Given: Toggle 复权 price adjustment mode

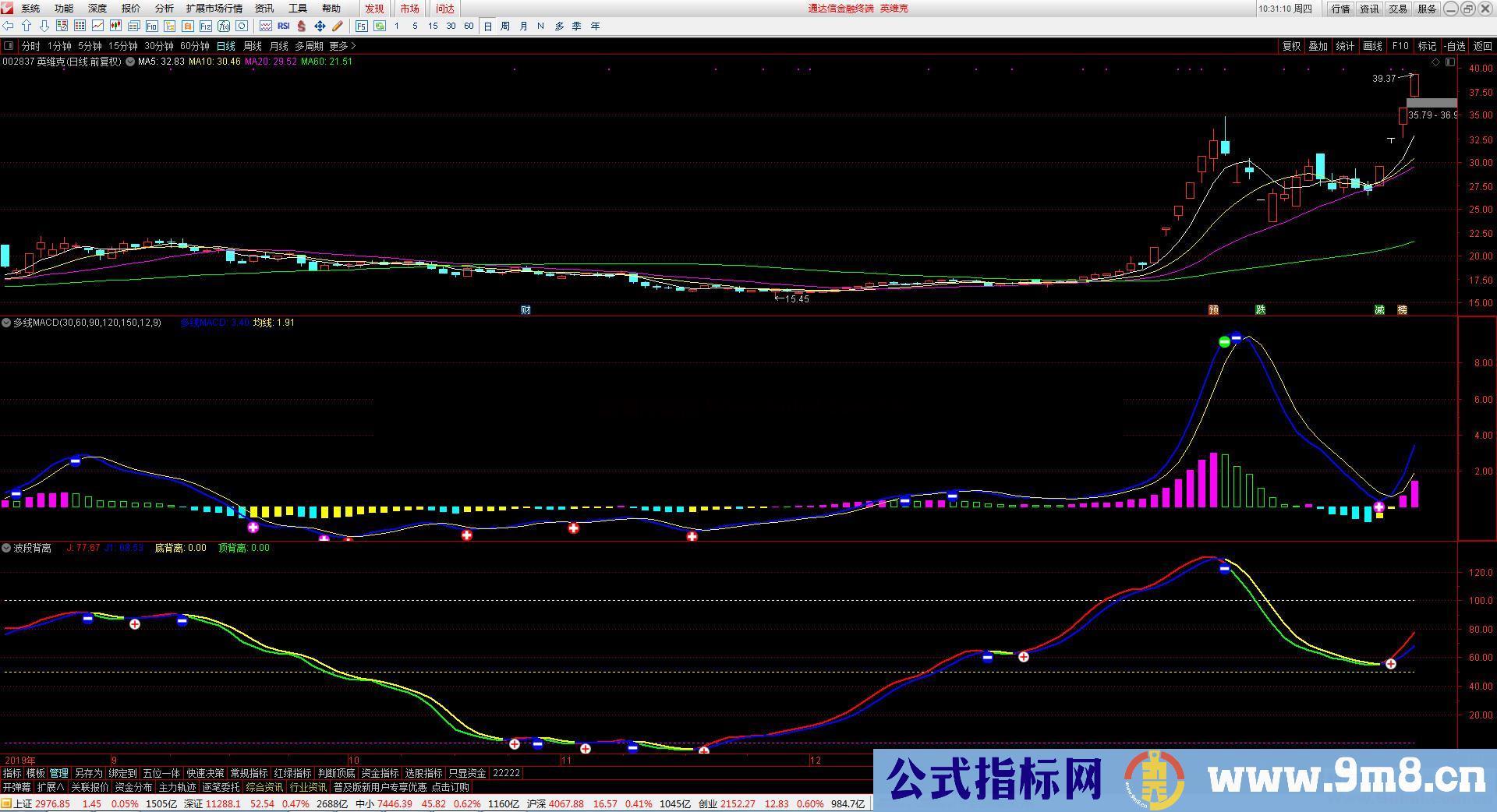Looking at the screenshot, I should [1292, 46].
